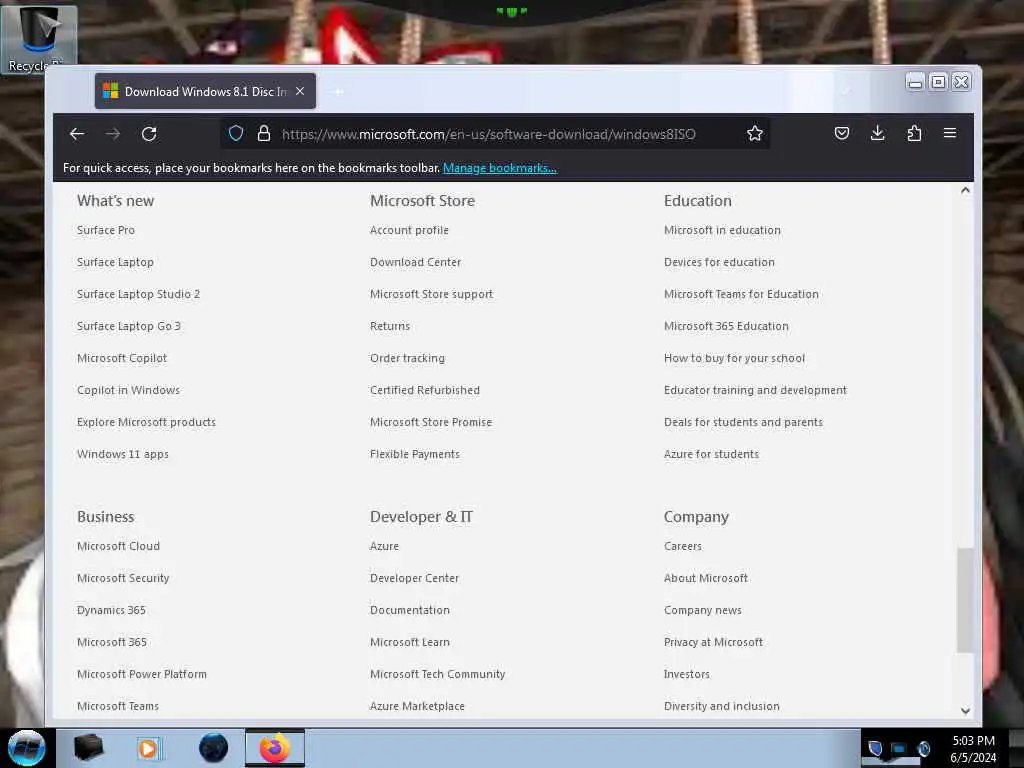Open the Microsoft Tech Community link
1024x768 pixels.
[438, 674]
